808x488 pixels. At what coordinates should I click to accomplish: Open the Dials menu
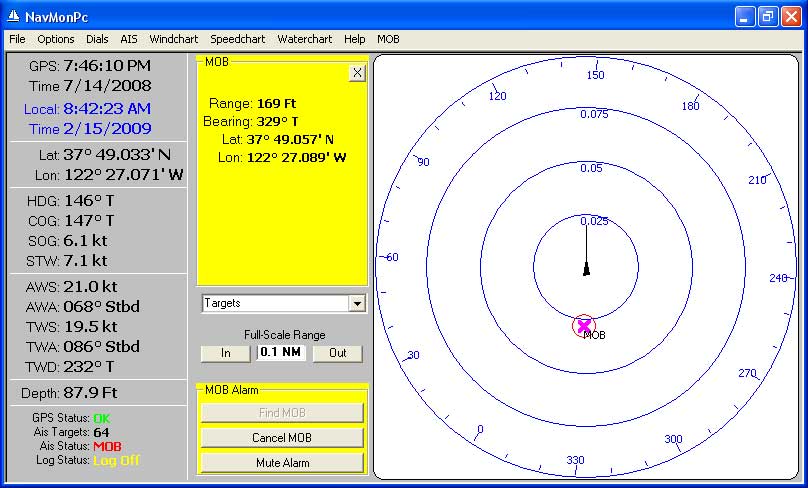97,39
